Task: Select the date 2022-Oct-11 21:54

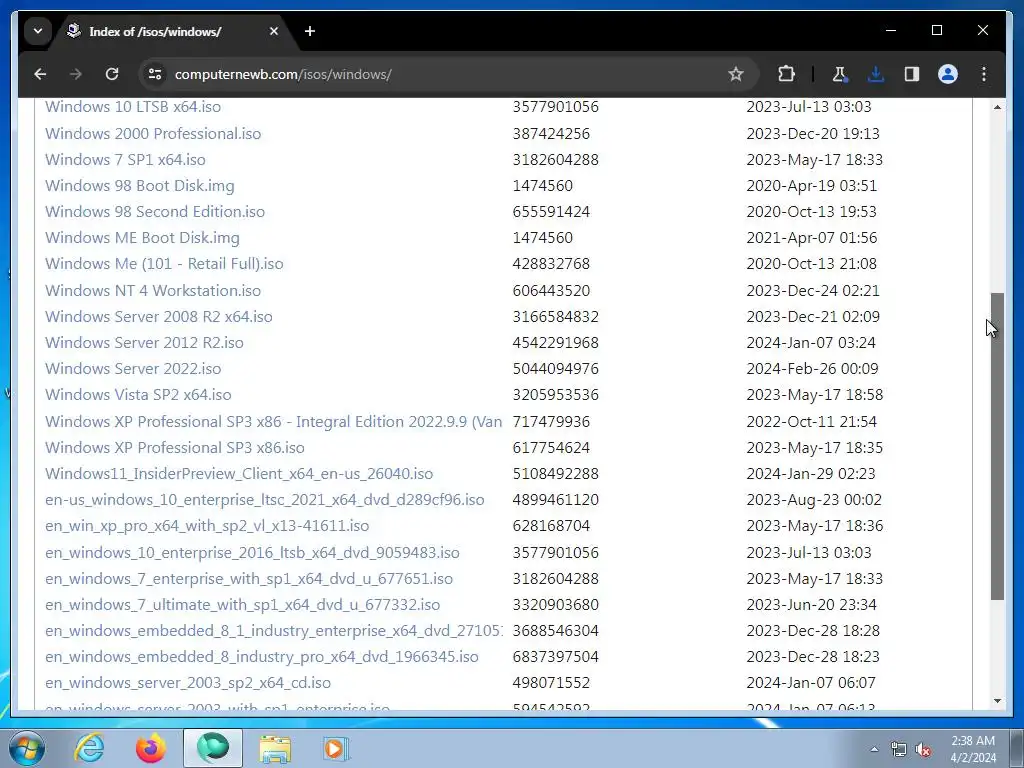Action: (811, 421)
